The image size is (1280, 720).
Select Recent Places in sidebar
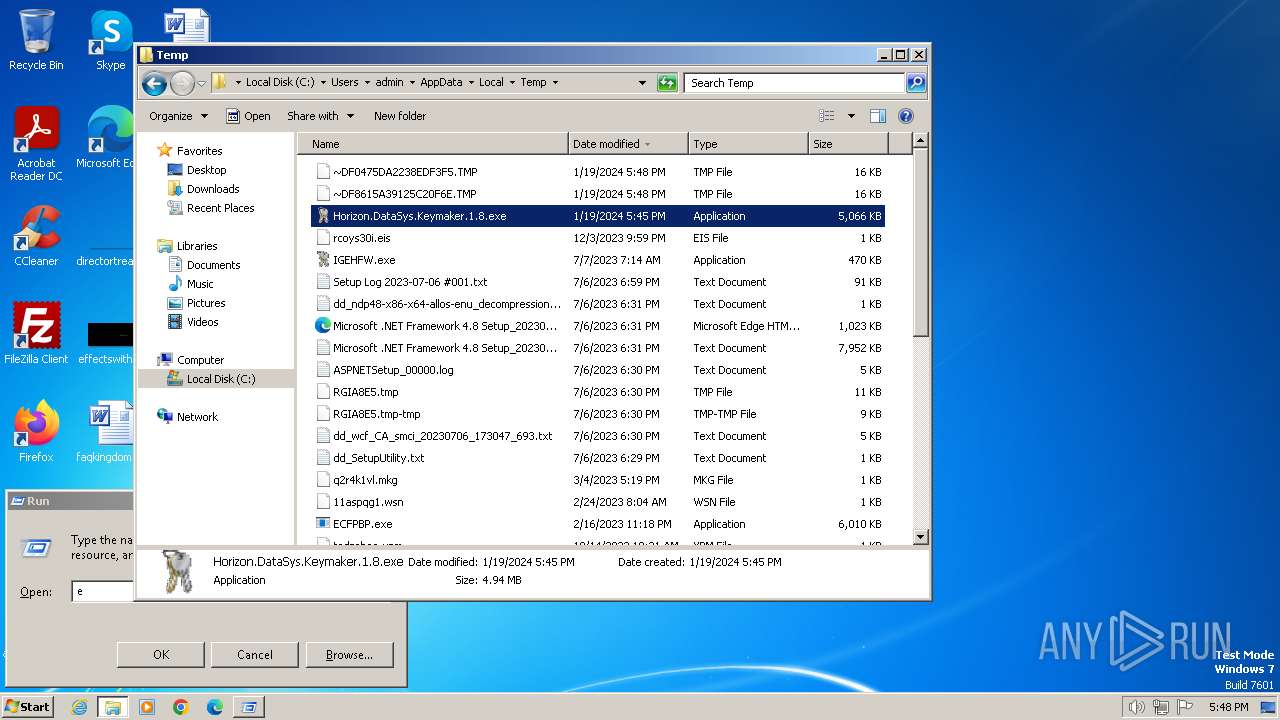[x=221, y=208]
